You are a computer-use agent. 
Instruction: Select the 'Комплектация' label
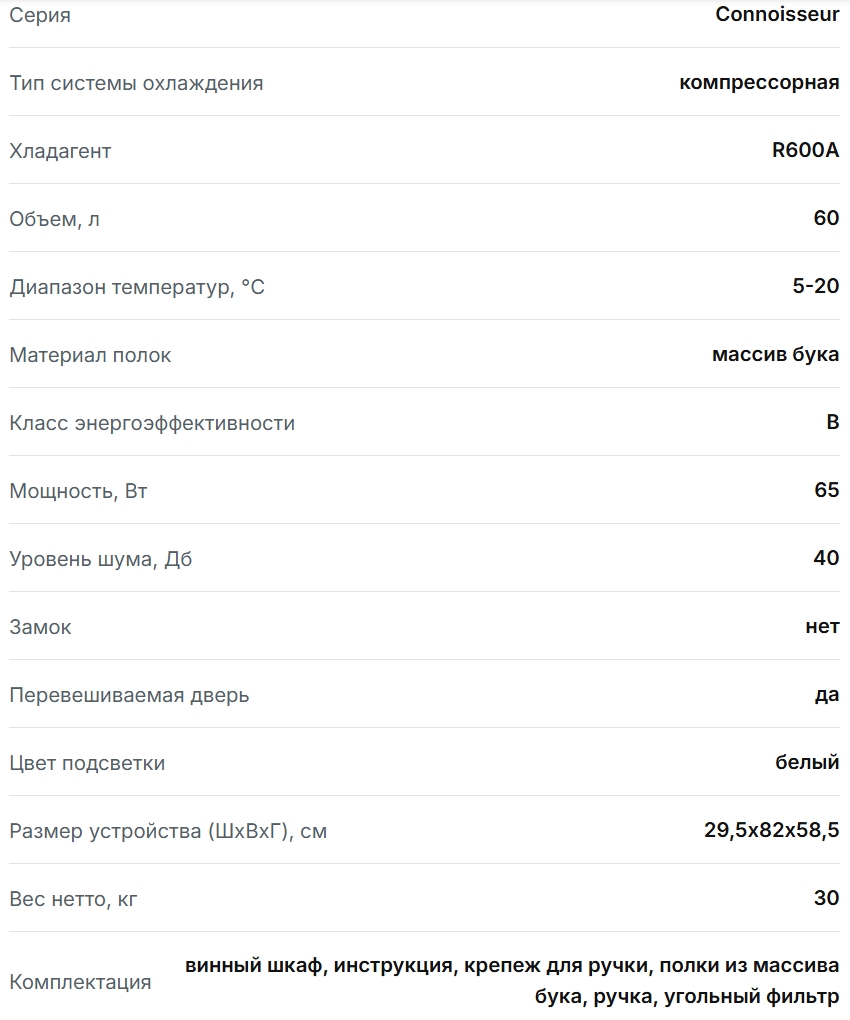tap(80, 982)
